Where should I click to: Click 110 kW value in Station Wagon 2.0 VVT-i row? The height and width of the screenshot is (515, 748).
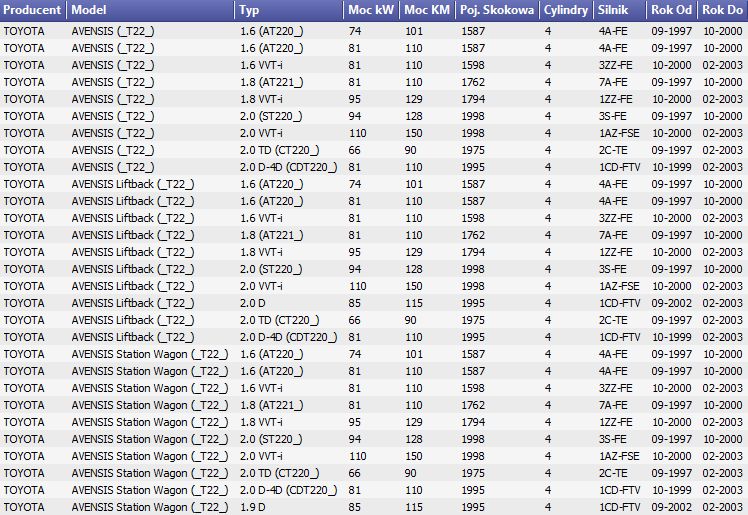(x=358, y=456)
